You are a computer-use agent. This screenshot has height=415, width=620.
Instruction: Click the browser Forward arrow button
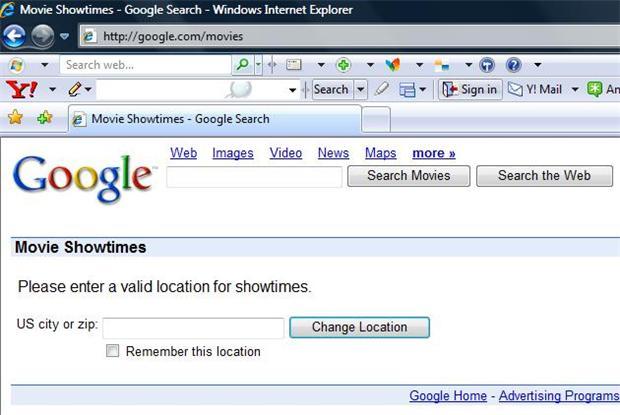pos(42,36)
